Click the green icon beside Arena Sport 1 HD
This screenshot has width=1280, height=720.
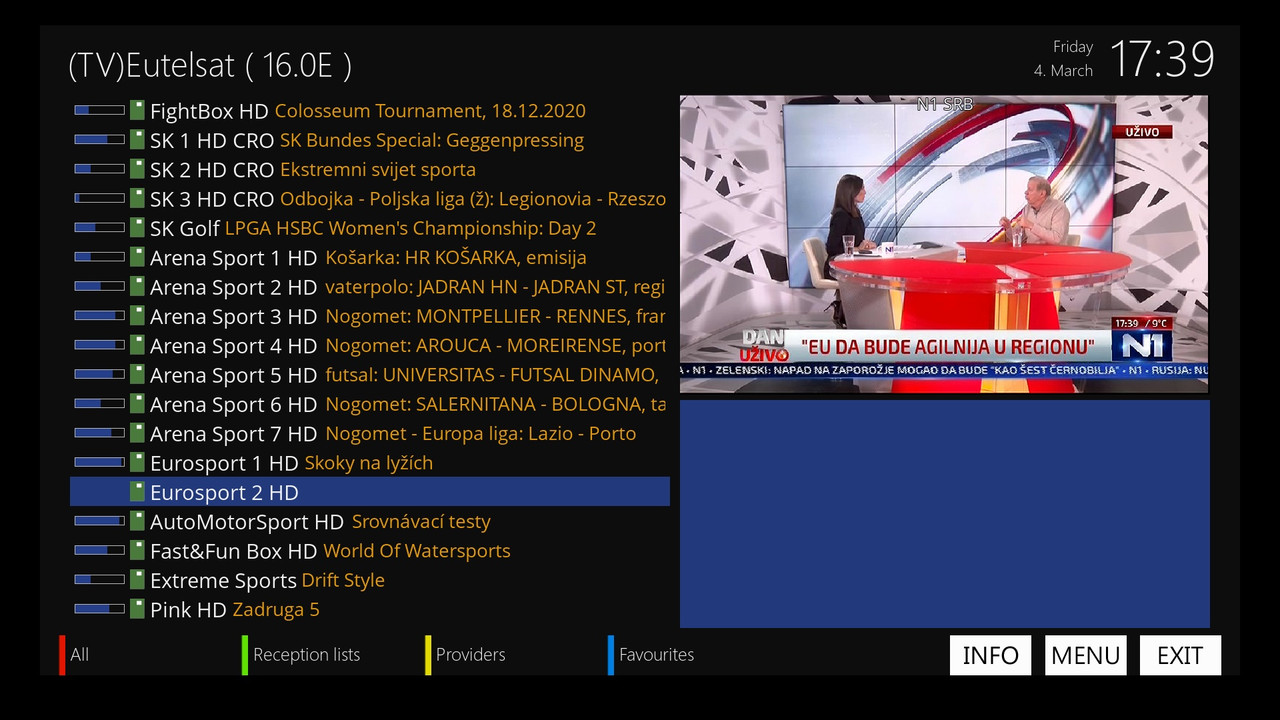coord(138,257)
